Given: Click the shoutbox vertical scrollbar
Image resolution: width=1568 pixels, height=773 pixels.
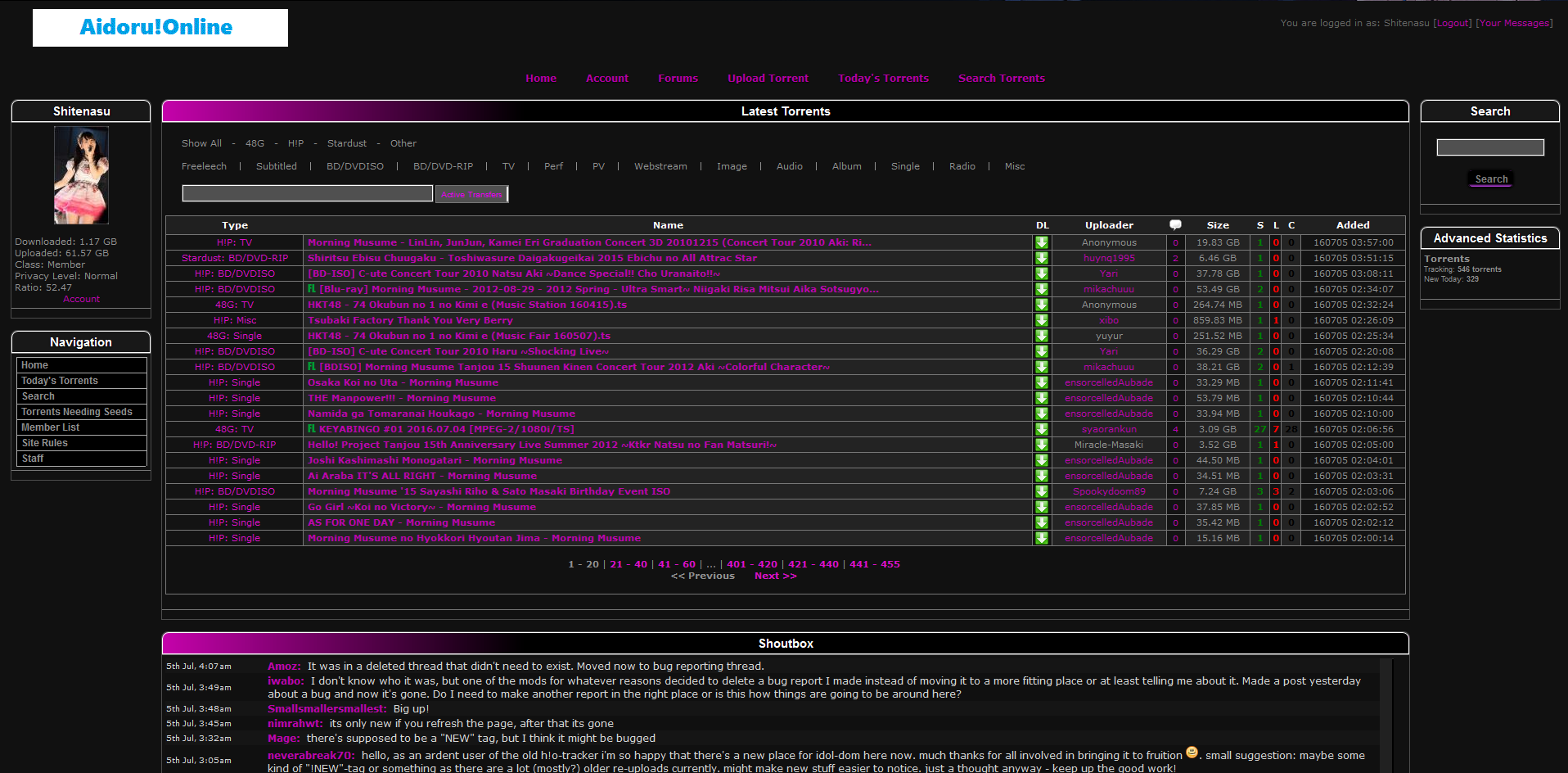Looking at the screenshot, I should click(x=1386, y=715).
